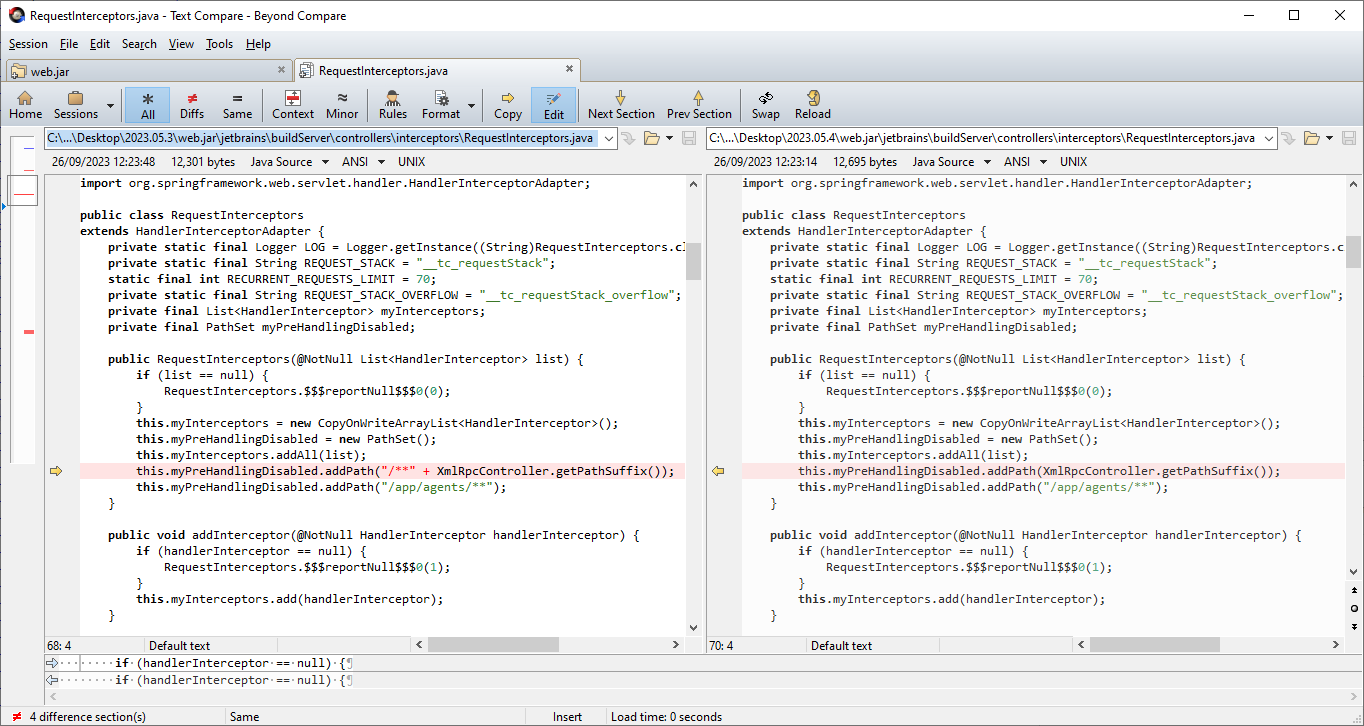Expand the Format dropdown arrow
The height and width of the screenshot is (726, 1364).
[x=471, y=105]
